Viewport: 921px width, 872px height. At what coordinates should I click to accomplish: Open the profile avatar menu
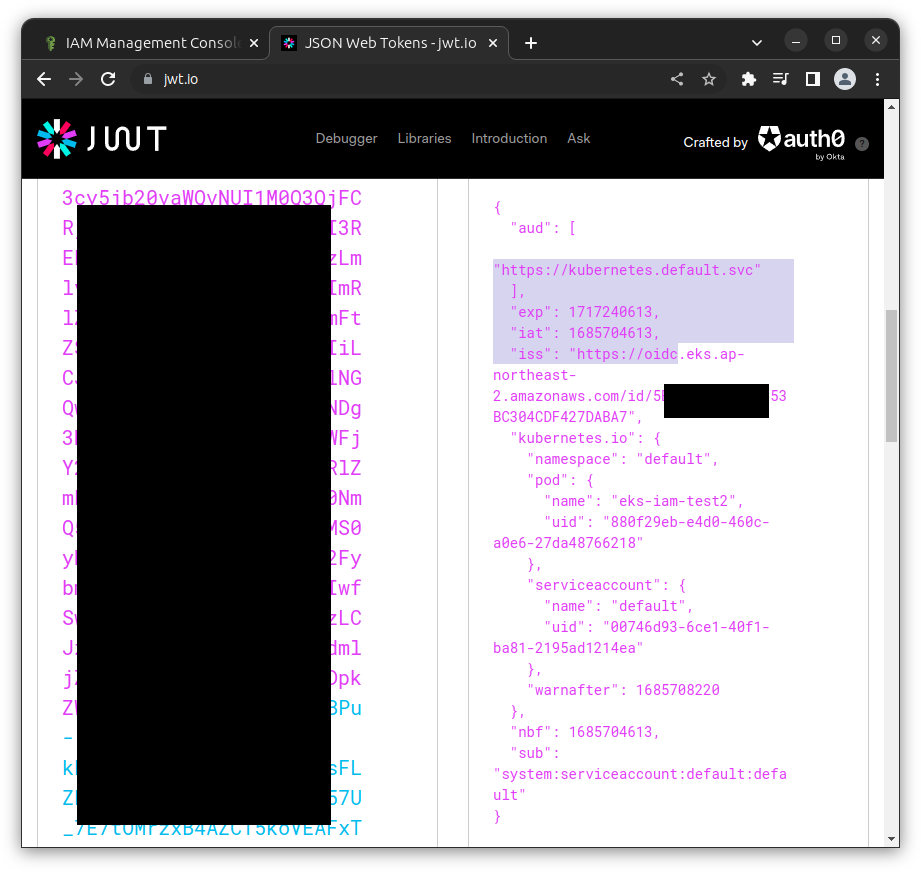[845, 79]
